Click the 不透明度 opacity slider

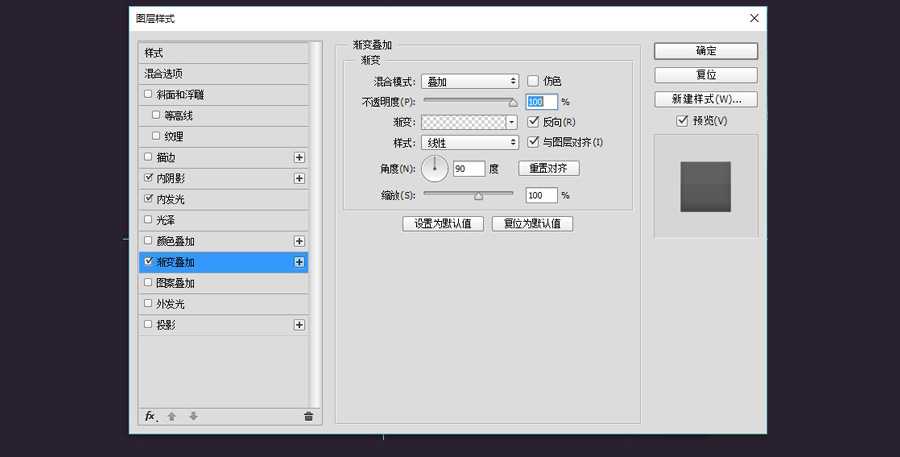click(x=468, y=101)
